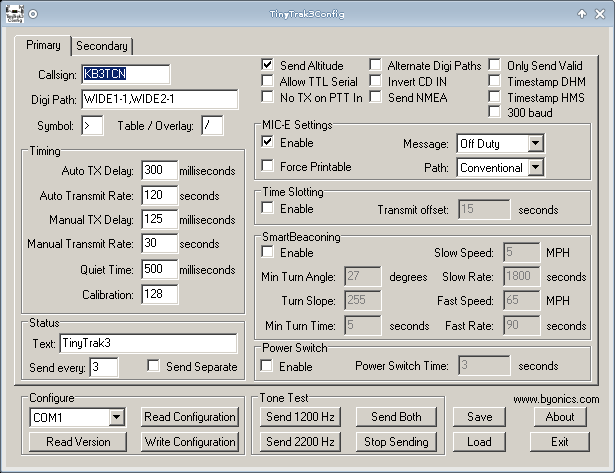Click the Manual TX Delay field
The width and height of the screenshot is (615, 473).
click(159, 219)
